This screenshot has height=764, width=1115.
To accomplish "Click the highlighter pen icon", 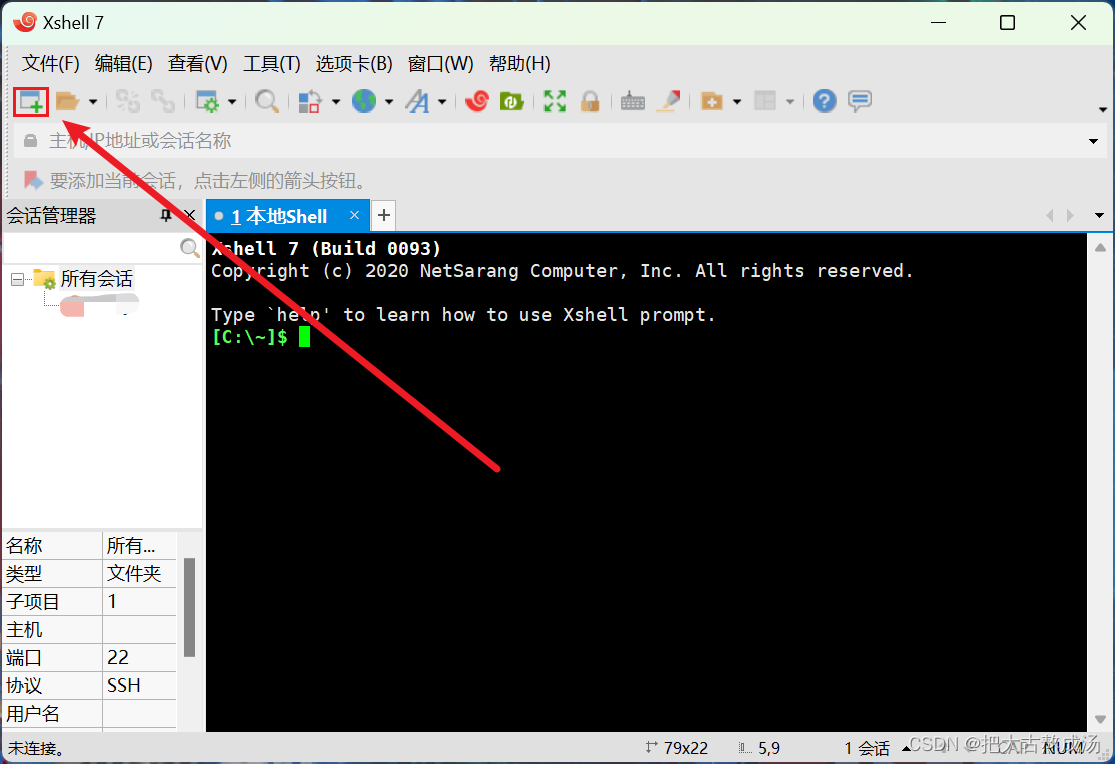I will (668, 101).
